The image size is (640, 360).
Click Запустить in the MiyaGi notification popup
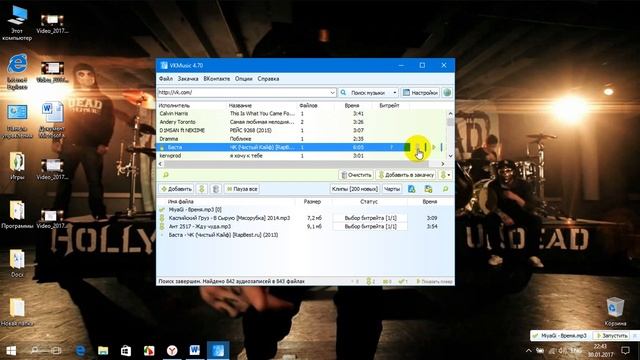pos(611,336)
